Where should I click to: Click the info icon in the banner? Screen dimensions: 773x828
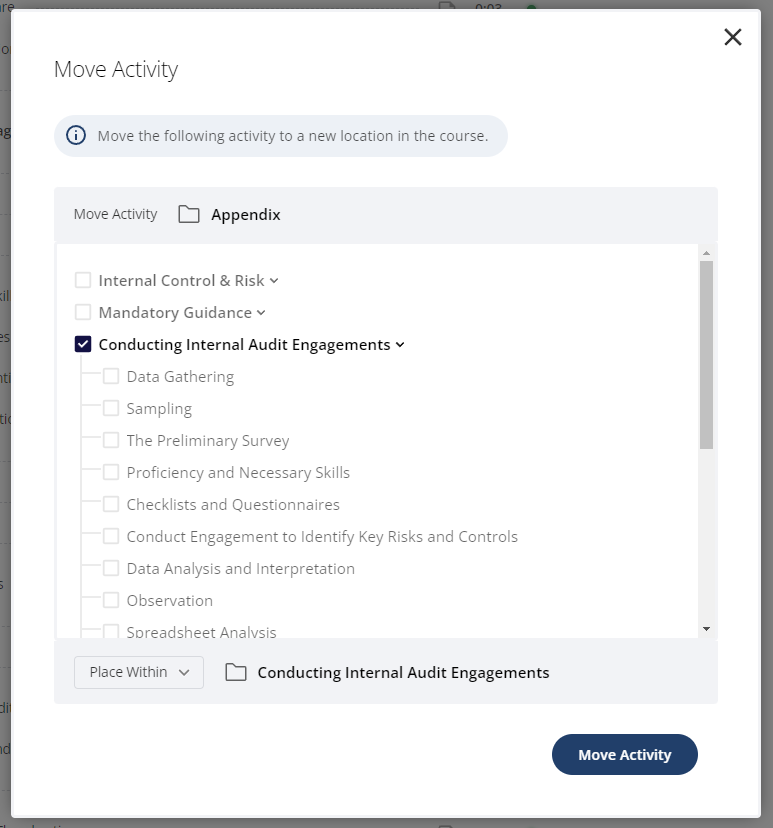coord(76,135)
